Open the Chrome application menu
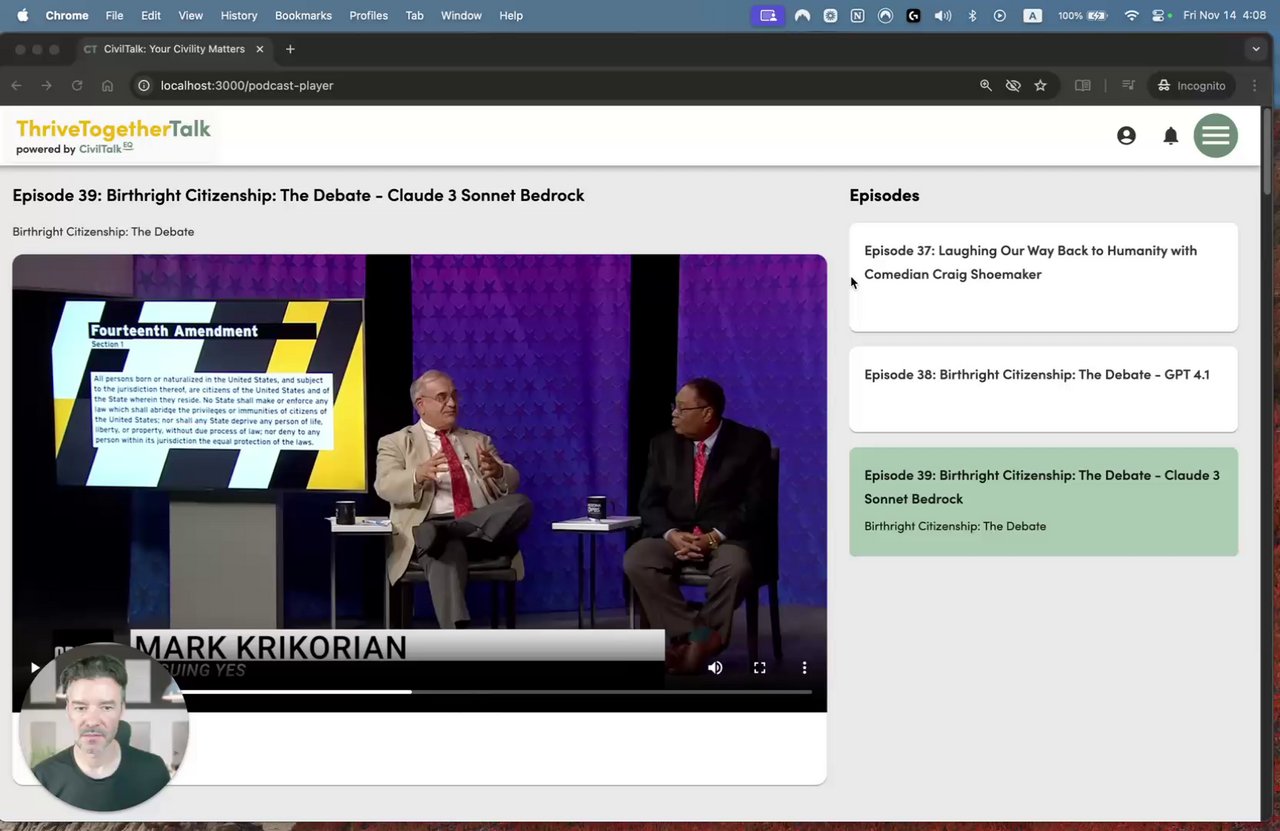The image size is (1280, 831). coord(67,15)
